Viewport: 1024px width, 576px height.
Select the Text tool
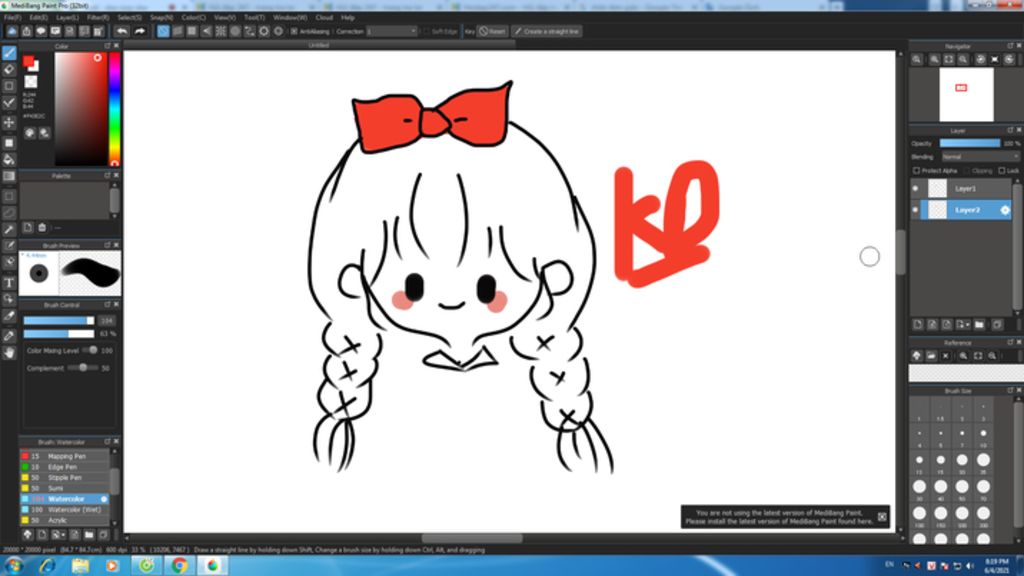point(9,283)
